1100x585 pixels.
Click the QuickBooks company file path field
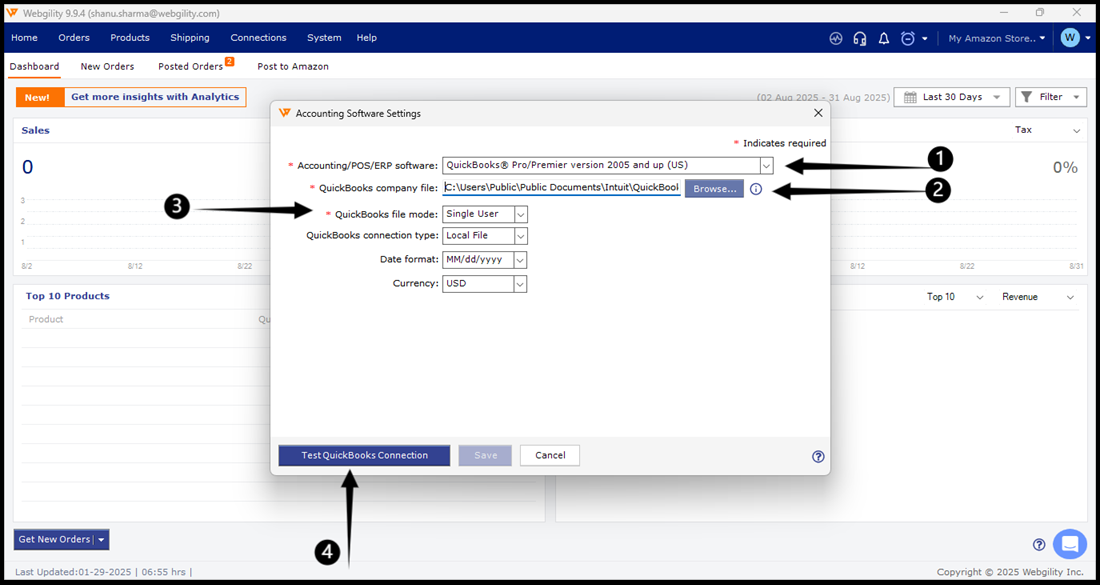tap(561, 188)
